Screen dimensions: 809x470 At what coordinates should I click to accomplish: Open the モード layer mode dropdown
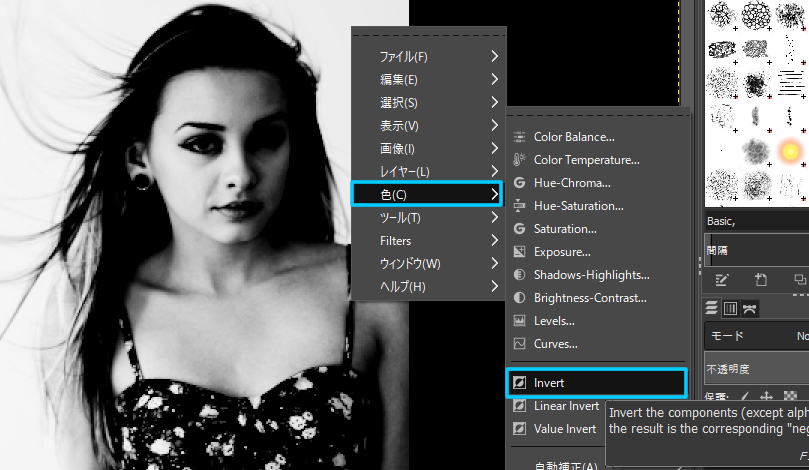(x=756, y=336)
